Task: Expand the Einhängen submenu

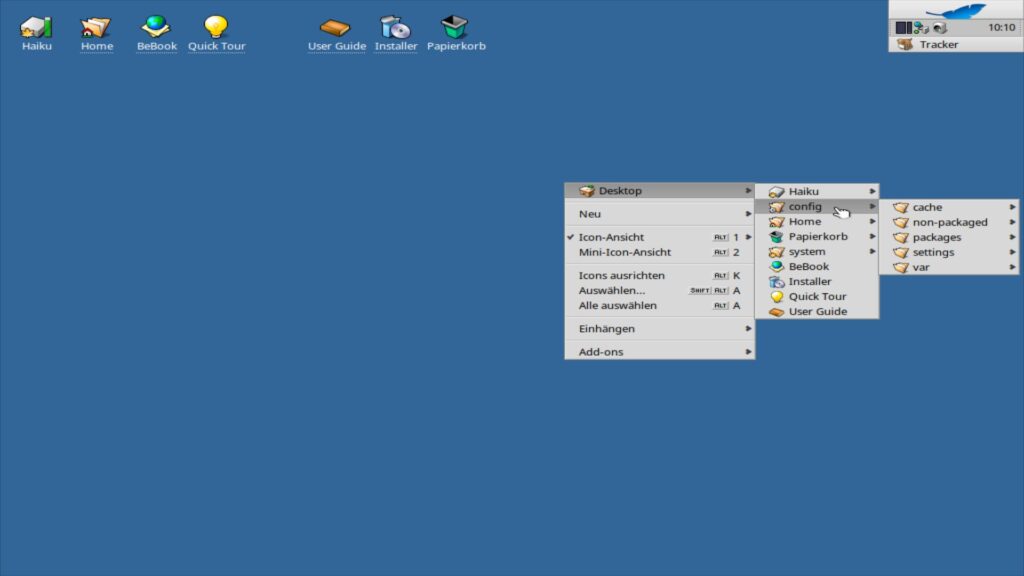Action: tap(660, 328)
